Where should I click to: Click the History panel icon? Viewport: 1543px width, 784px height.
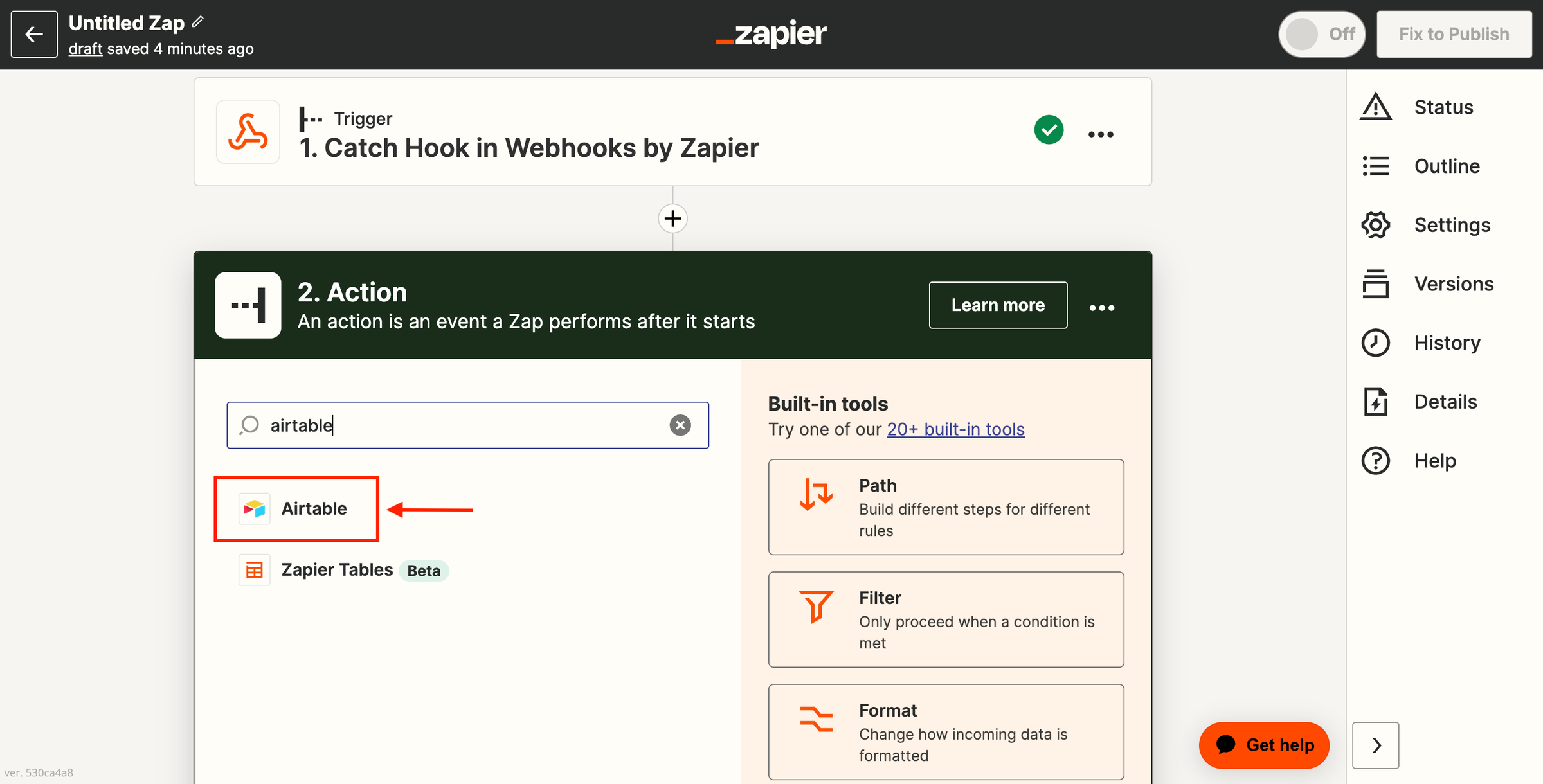pyautogui.click(x=1378, y=342)
